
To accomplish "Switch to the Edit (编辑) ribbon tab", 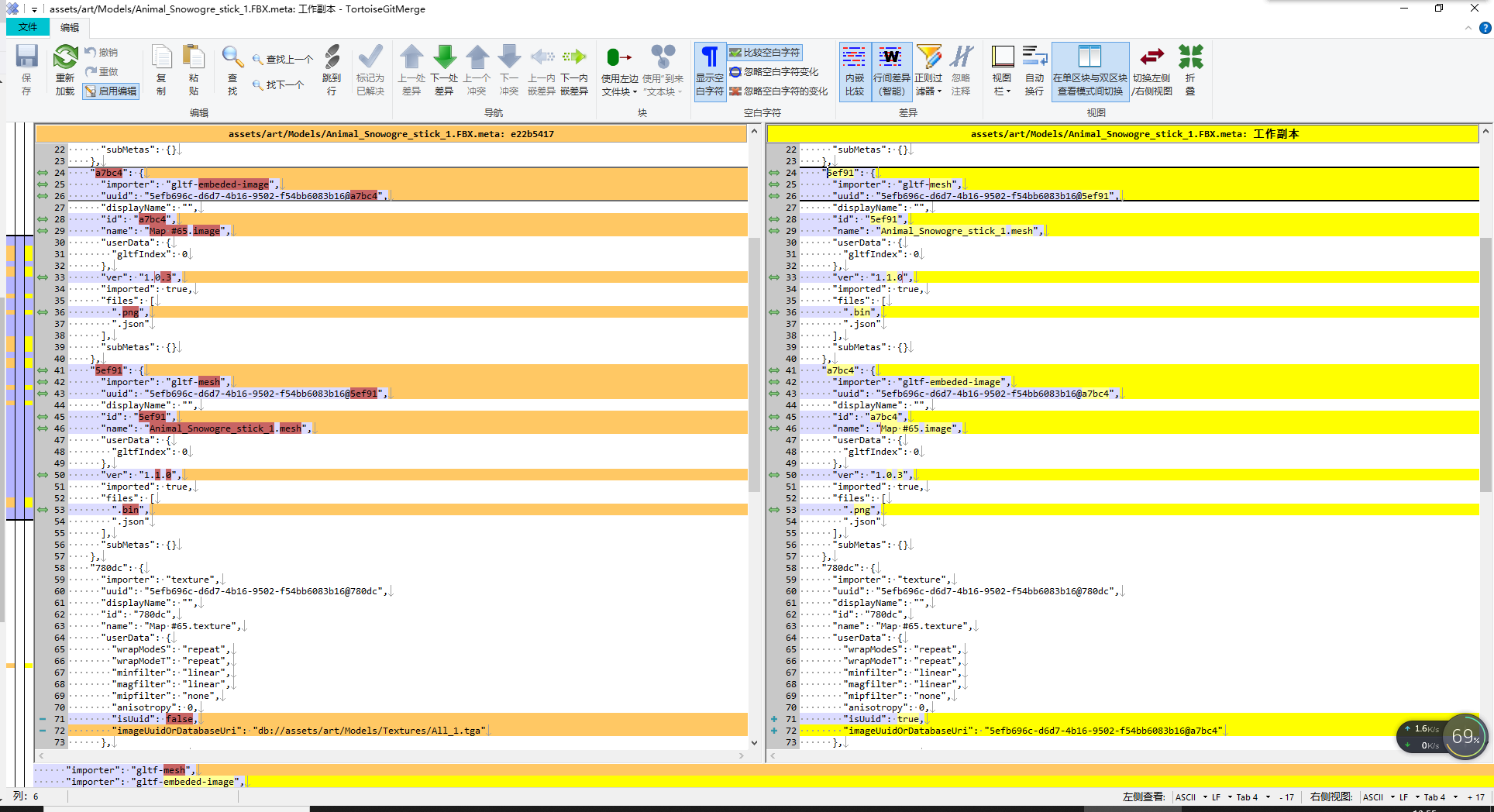I will click(x=70, y=27).
